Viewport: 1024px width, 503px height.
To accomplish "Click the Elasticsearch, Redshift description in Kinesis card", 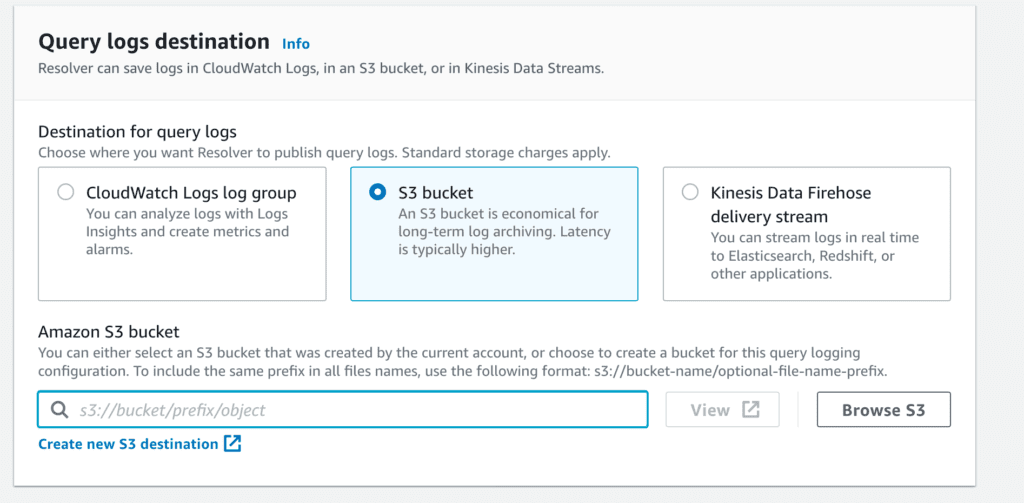I will tap(814, 255).
